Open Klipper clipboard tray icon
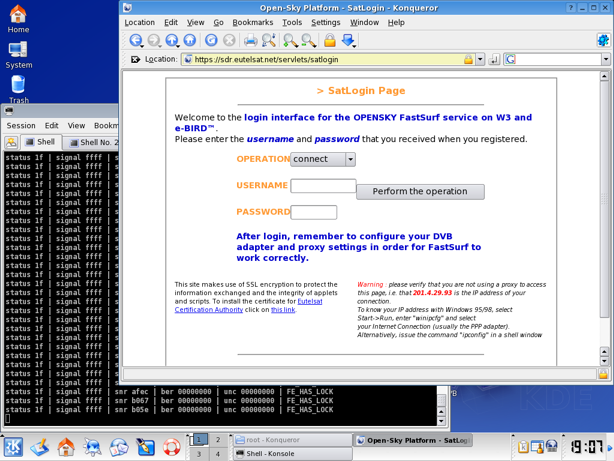614x461 pixels. tap(524, 447)
